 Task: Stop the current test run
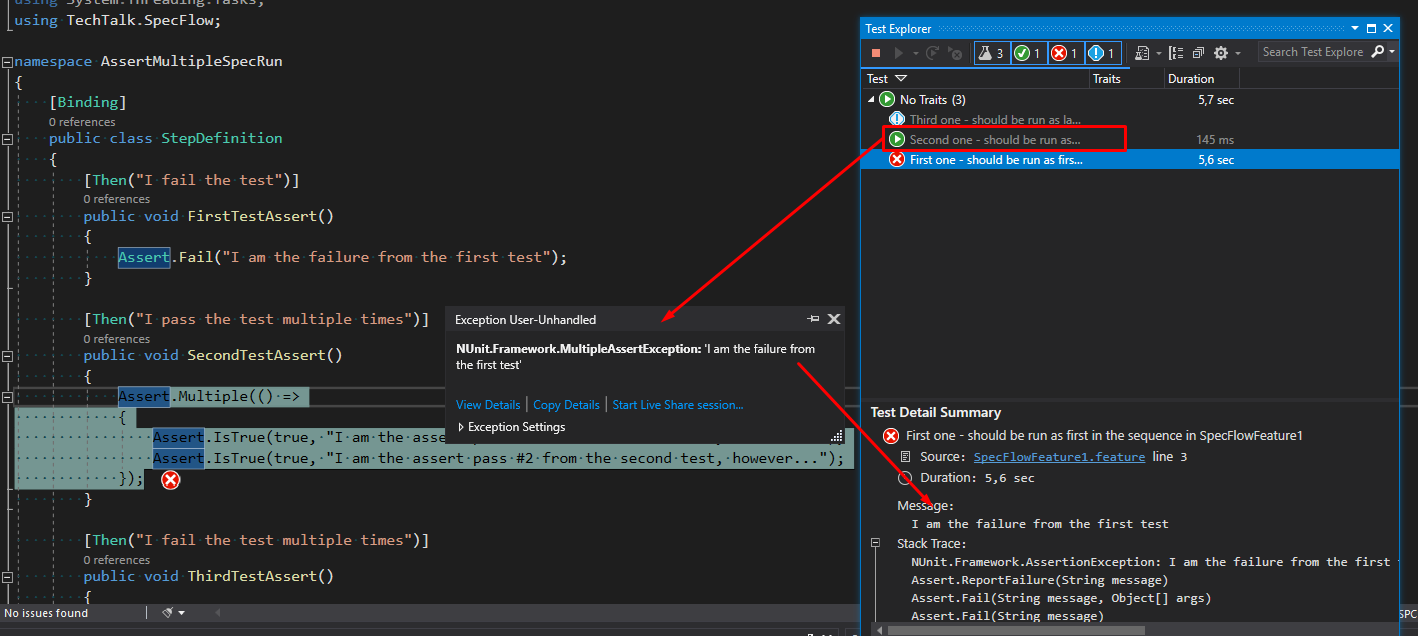[x=875, y=52]
